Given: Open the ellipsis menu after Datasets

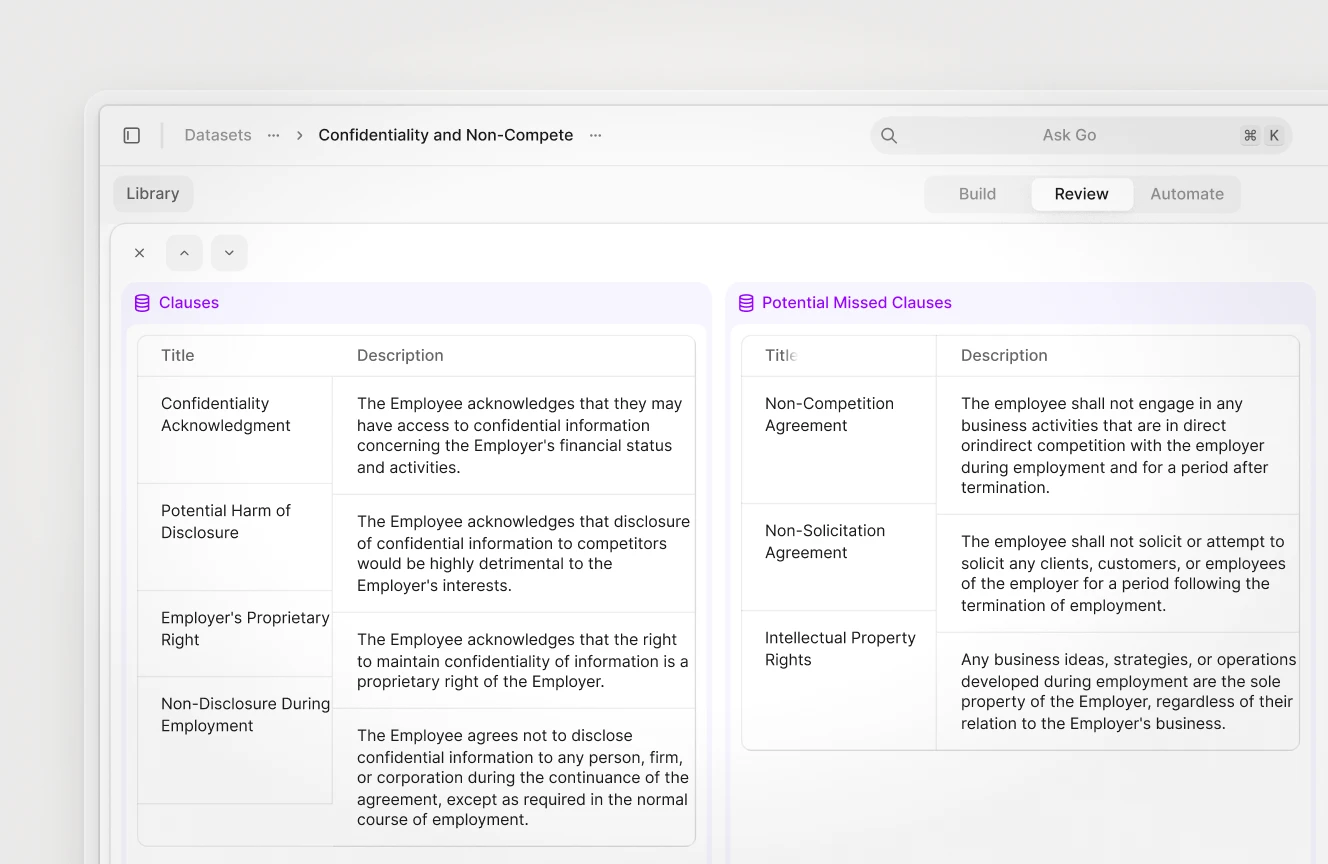Looking at the screenshot, I should click(x=273, y=135).
